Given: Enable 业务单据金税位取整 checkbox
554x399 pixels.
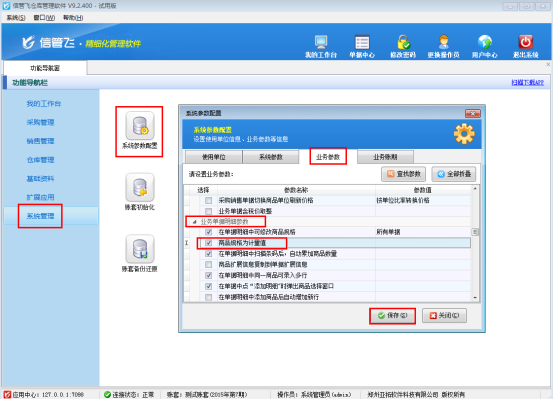Looking at the screenshot, I should coord(208,211).
